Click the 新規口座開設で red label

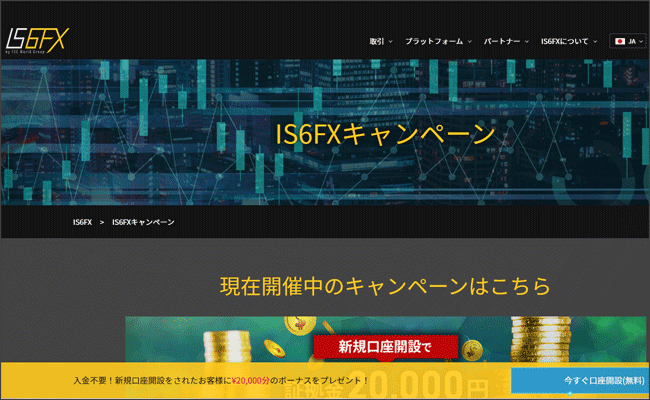coord(385,347)
